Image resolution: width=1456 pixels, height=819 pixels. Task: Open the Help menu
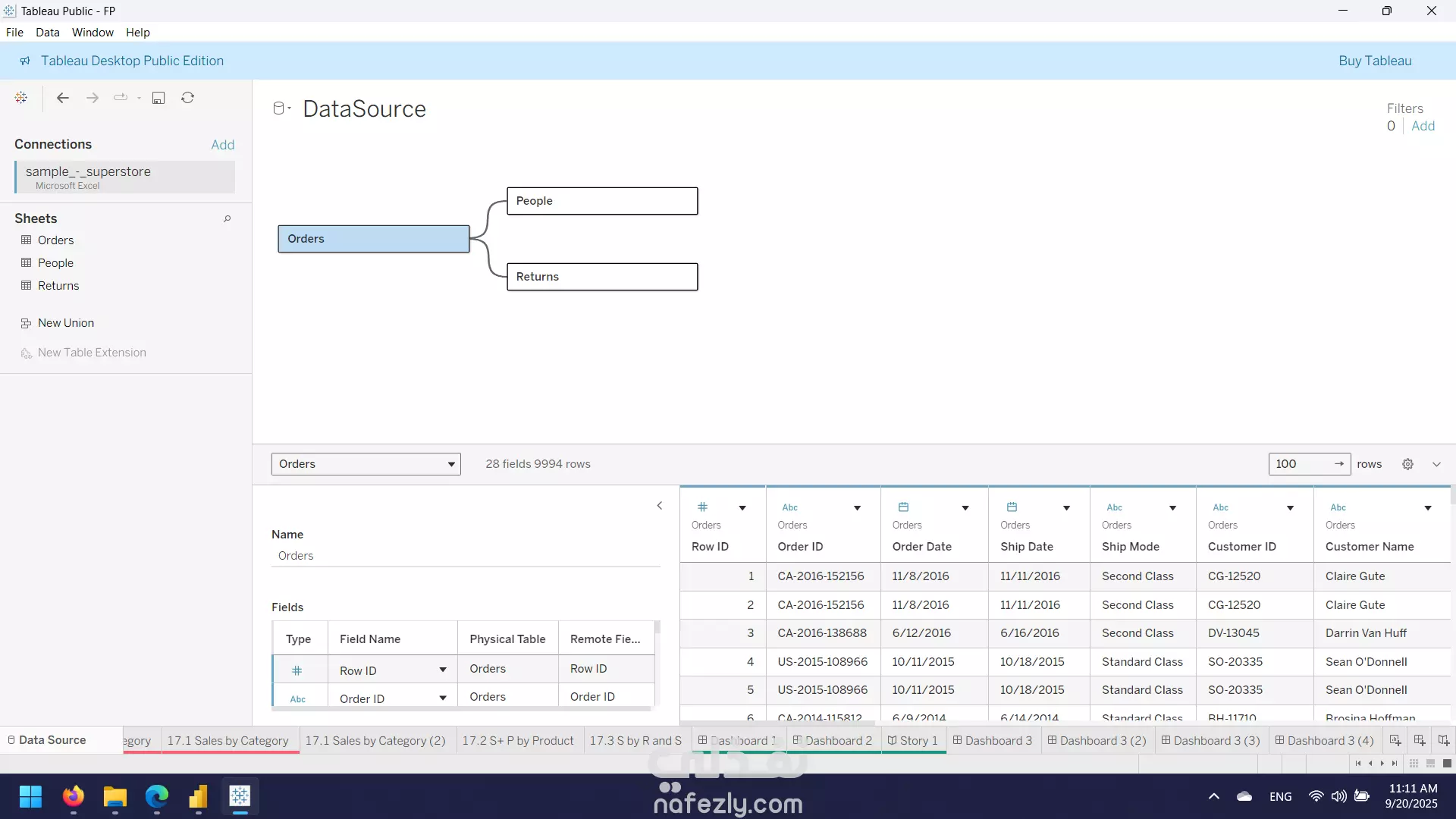(x=138, y=33)
